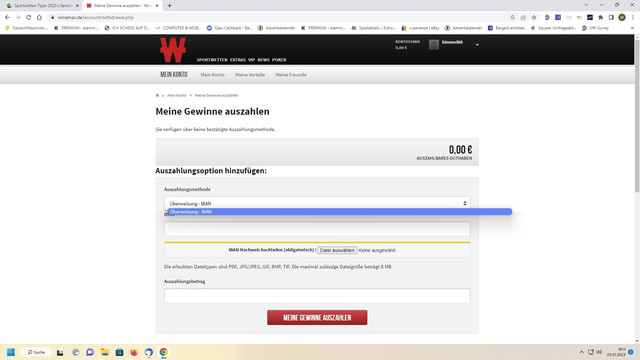The width and height of the screenshot is (640, 360).
Task: Click breadcrumb home icon
Action: (x=157, y=95)
